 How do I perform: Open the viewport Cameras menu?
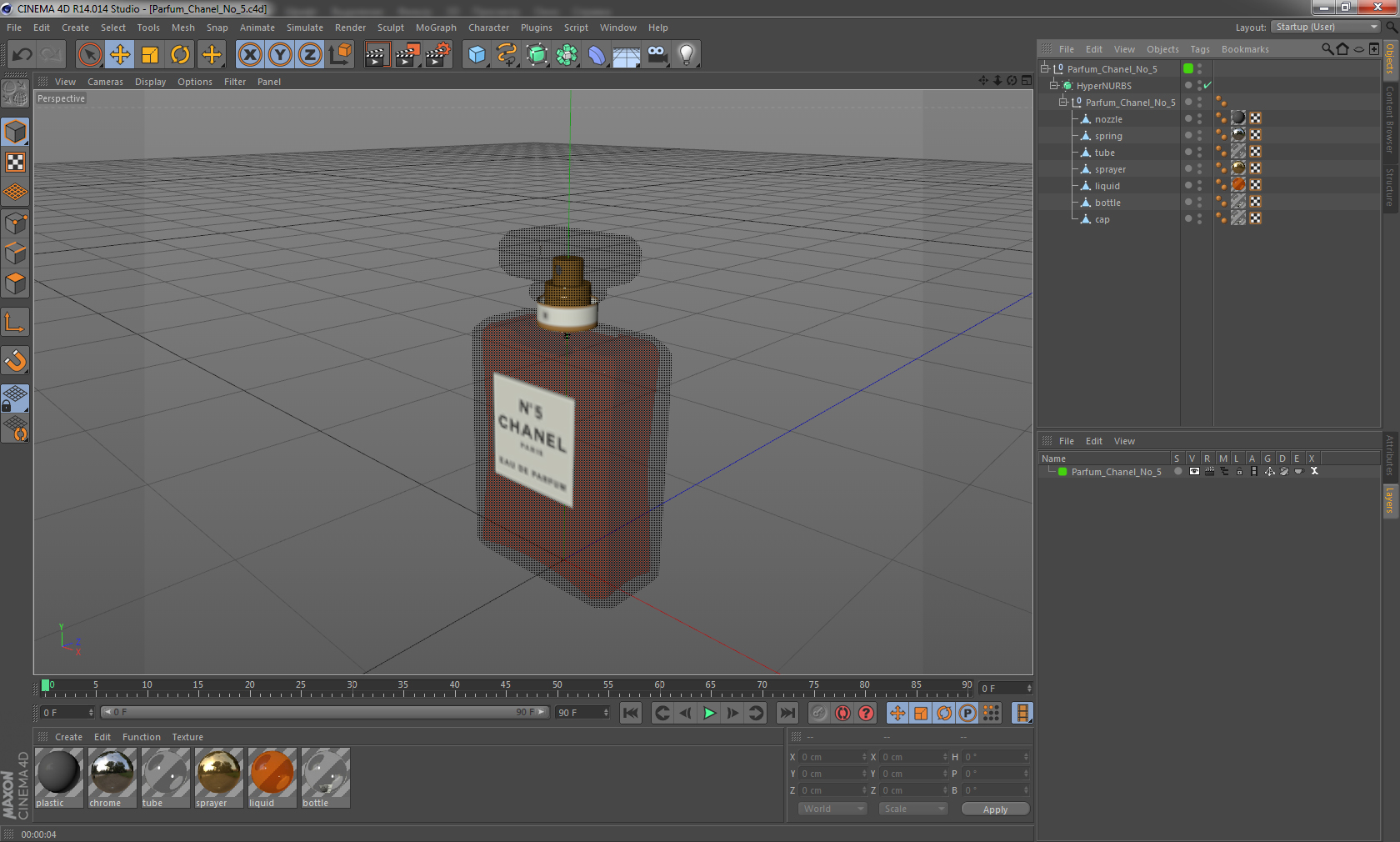pyautogui.click(x=105, y=82)
